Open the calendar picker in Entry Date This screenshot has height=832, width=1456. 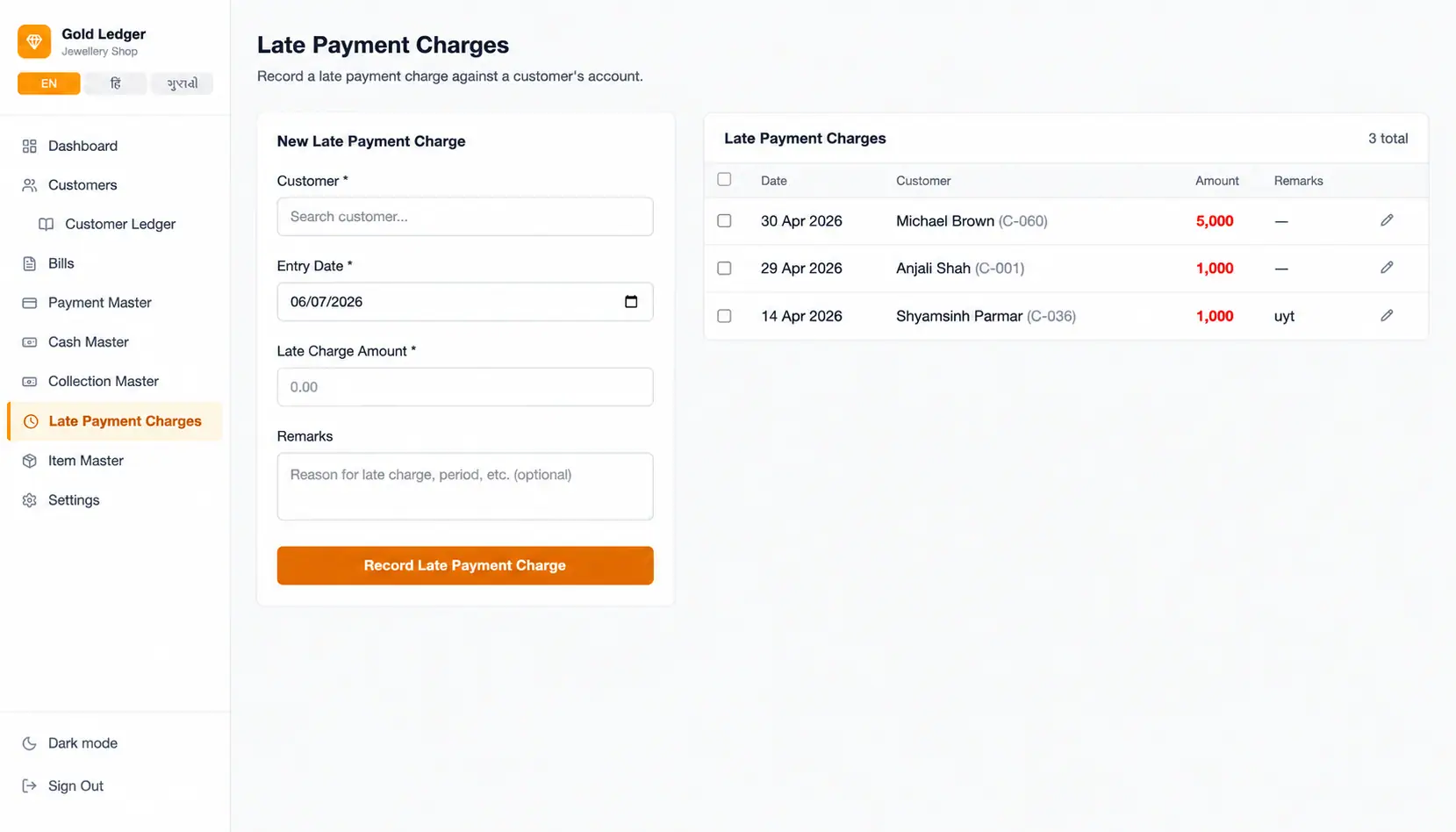(631, 302)
